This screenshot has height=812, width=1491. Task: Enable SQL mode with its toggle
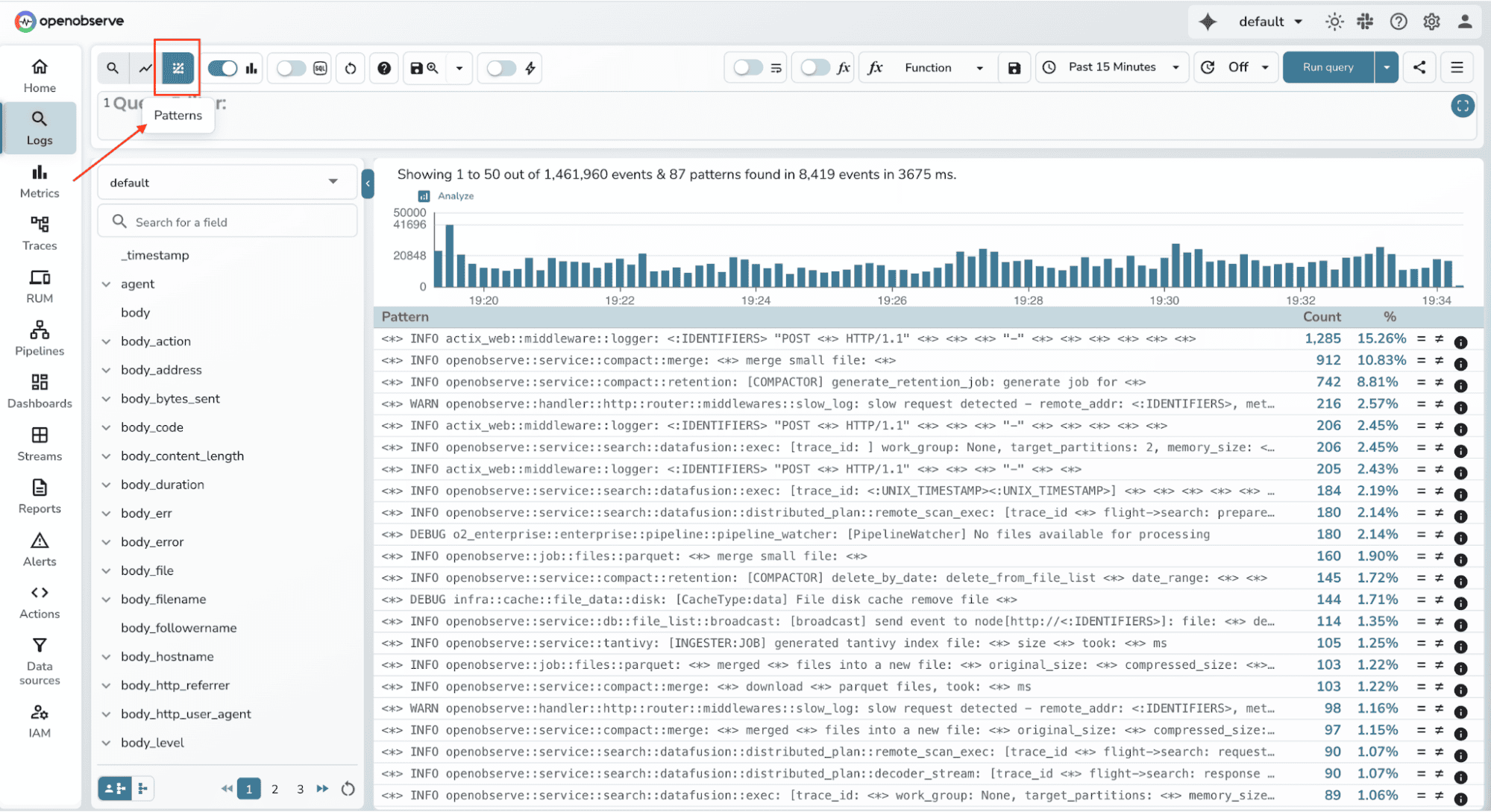(x=291, y=68)
